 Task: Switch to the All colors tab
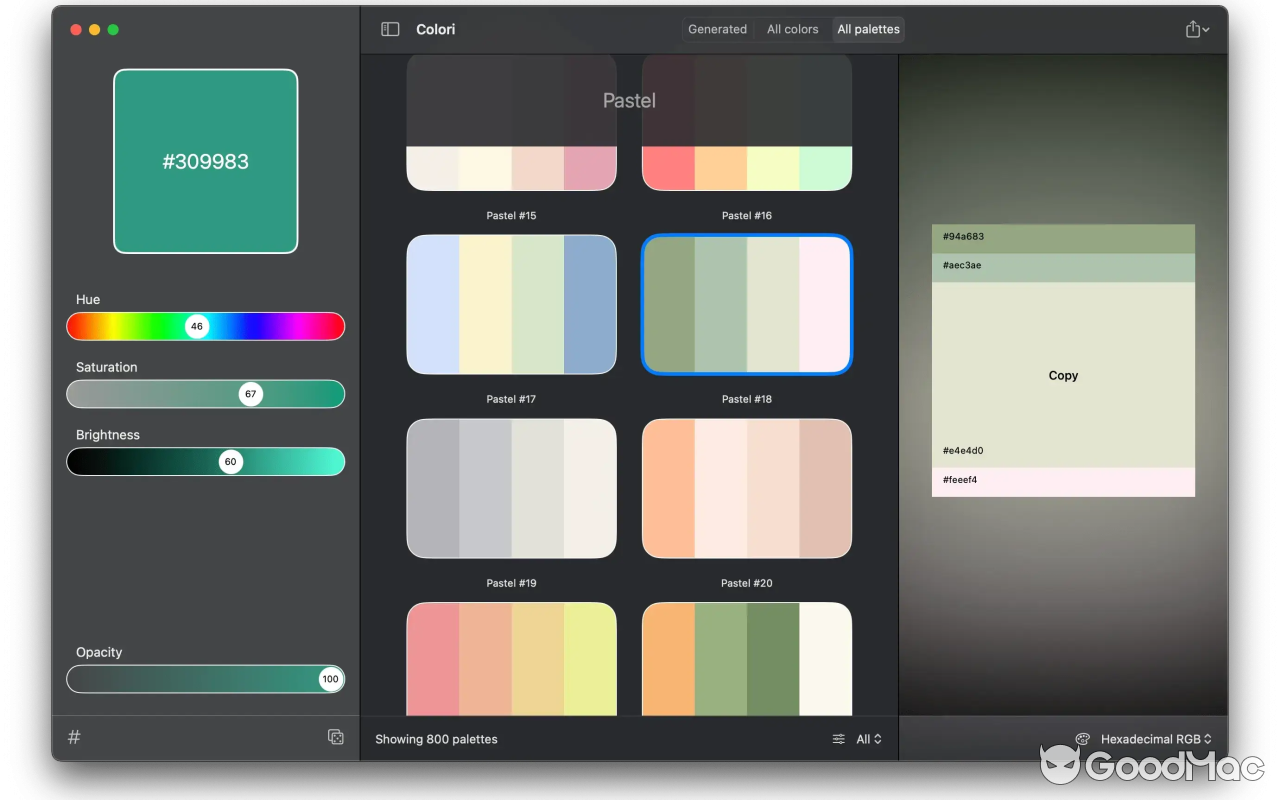click(x=791, y=29)
